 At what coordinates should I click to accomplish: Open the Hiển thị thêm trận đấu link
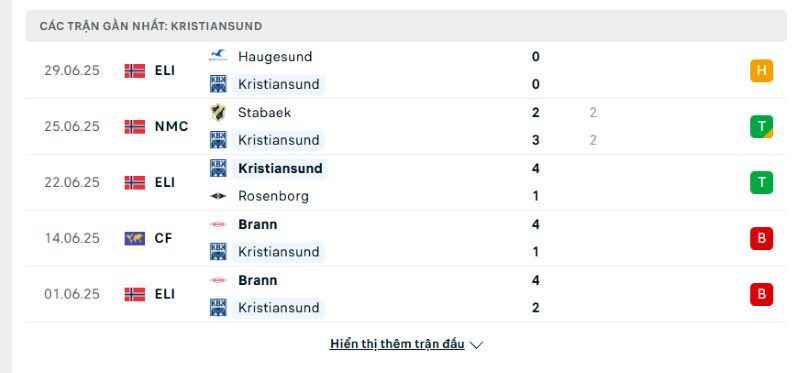[397, 344]
